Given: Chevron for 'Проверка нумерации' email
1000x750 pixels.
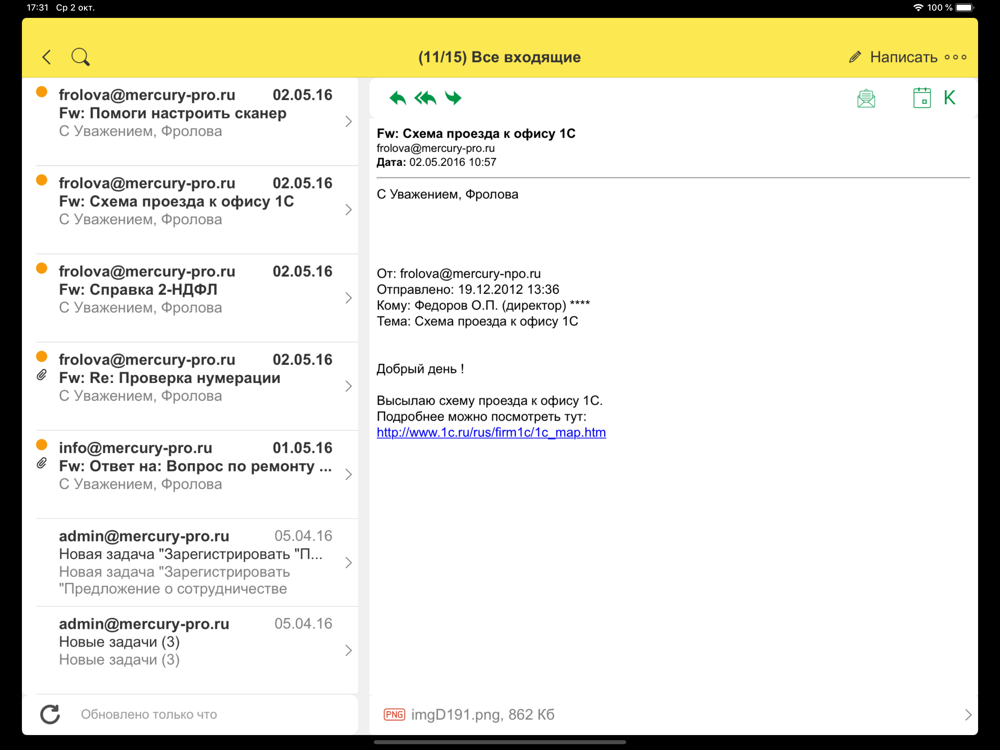Looking at the screenshot, I should [x=348, y=386].
